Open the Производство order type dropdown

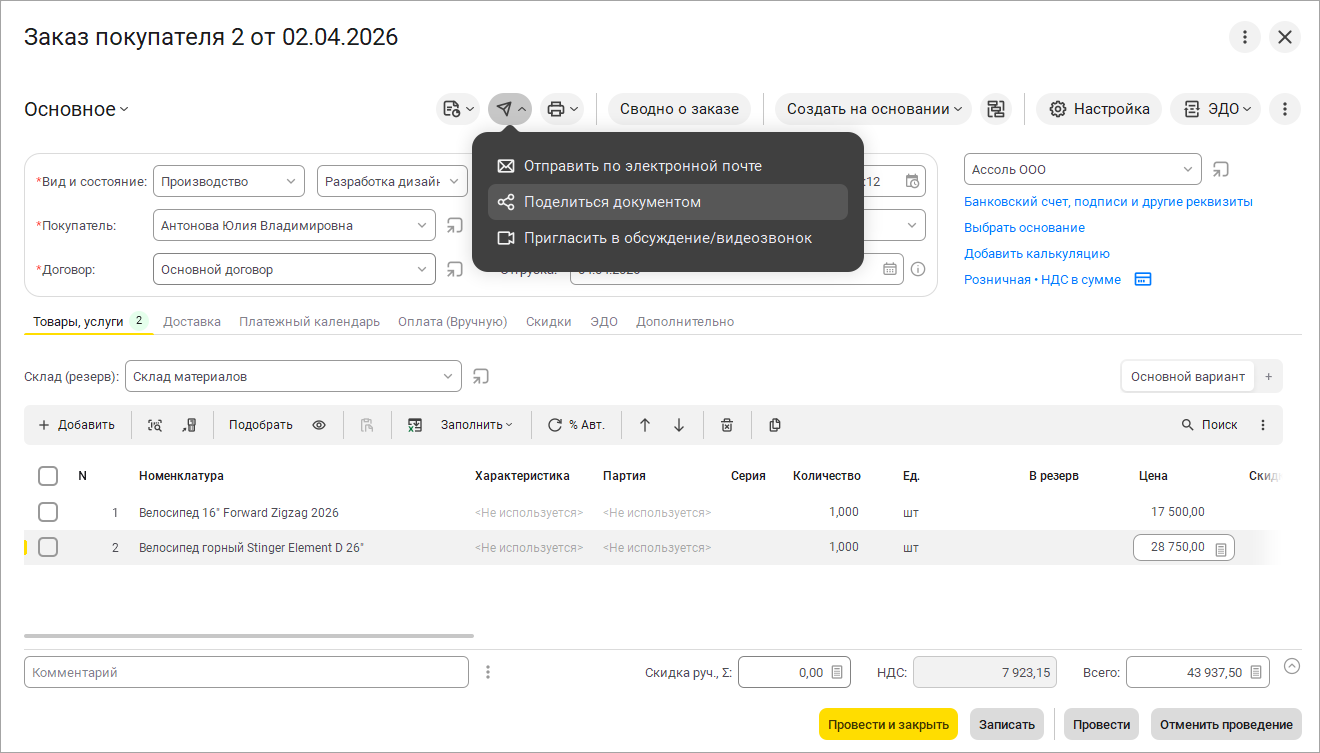(x=291, y=182)
